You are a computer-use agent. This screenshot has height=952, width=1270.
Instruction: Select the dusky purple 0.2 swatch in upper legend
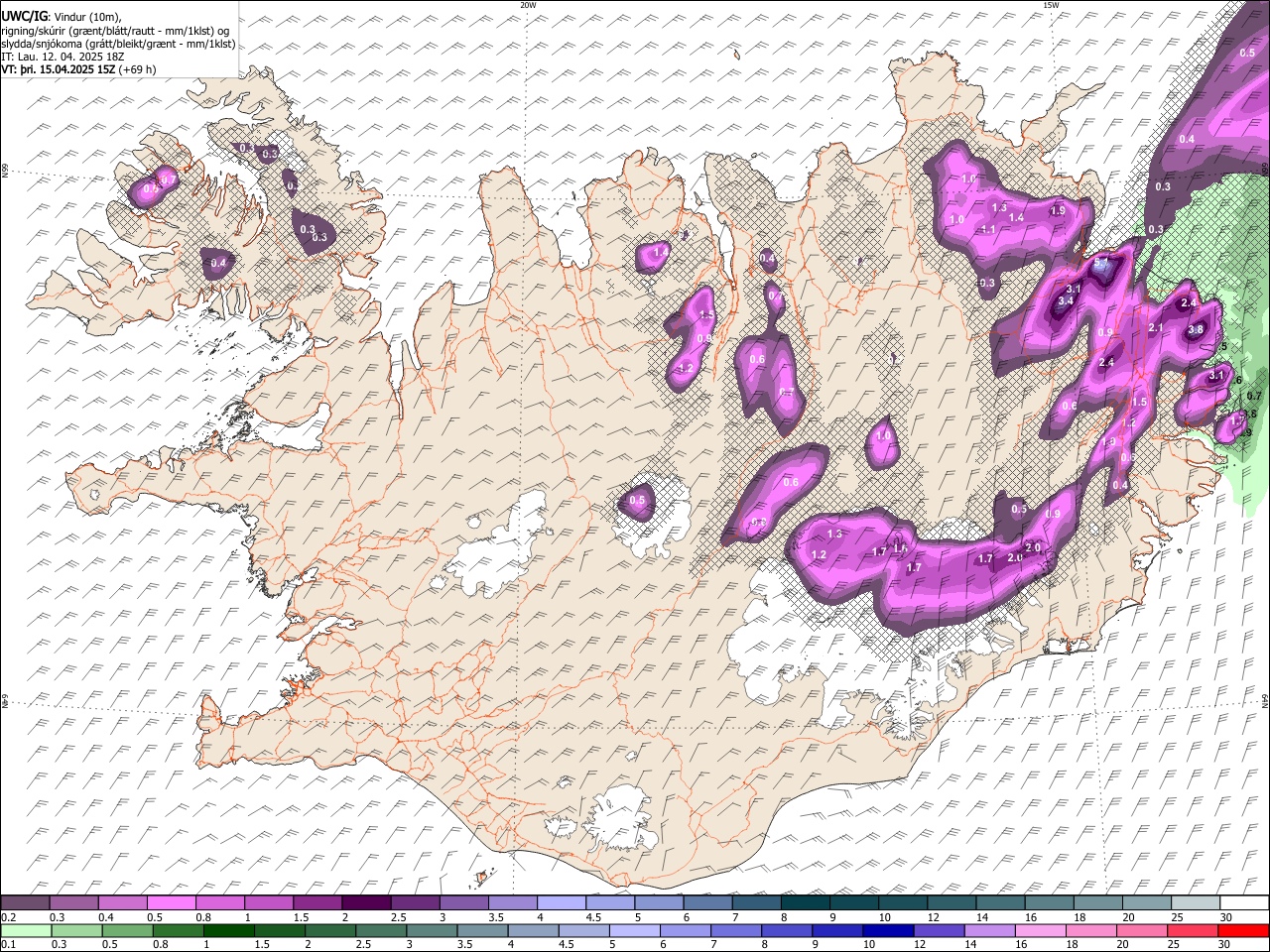(x=25, y=903)
